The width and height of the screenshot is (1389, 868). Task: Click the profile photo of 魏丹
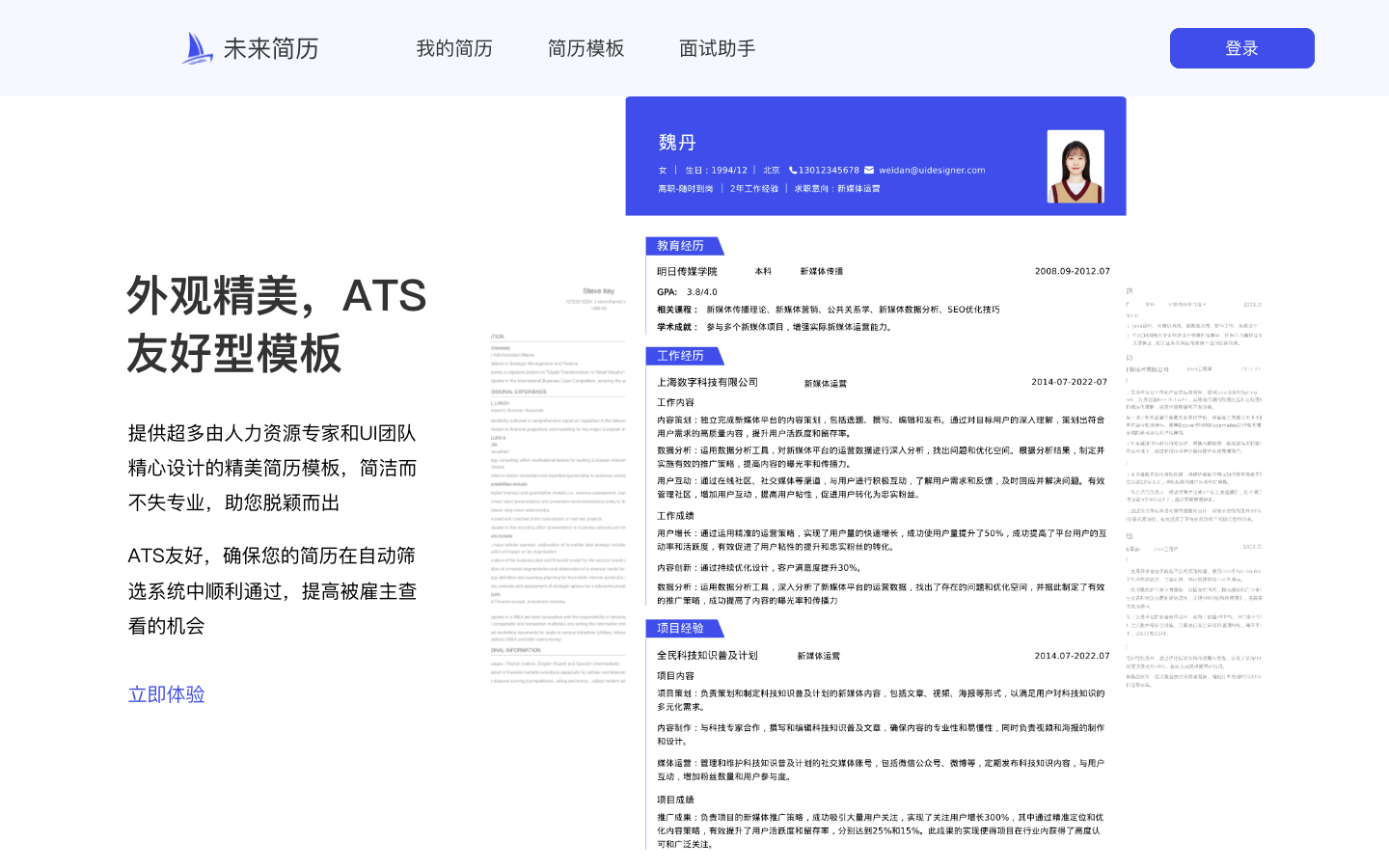[1076, 166]
